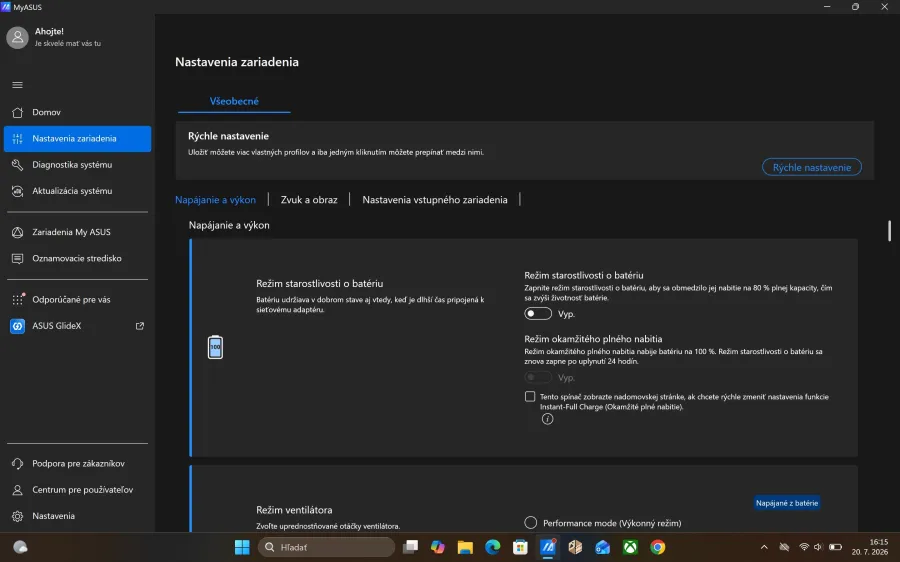
Task: Click battery icon in system tray
Action: [x=836, y=547]
